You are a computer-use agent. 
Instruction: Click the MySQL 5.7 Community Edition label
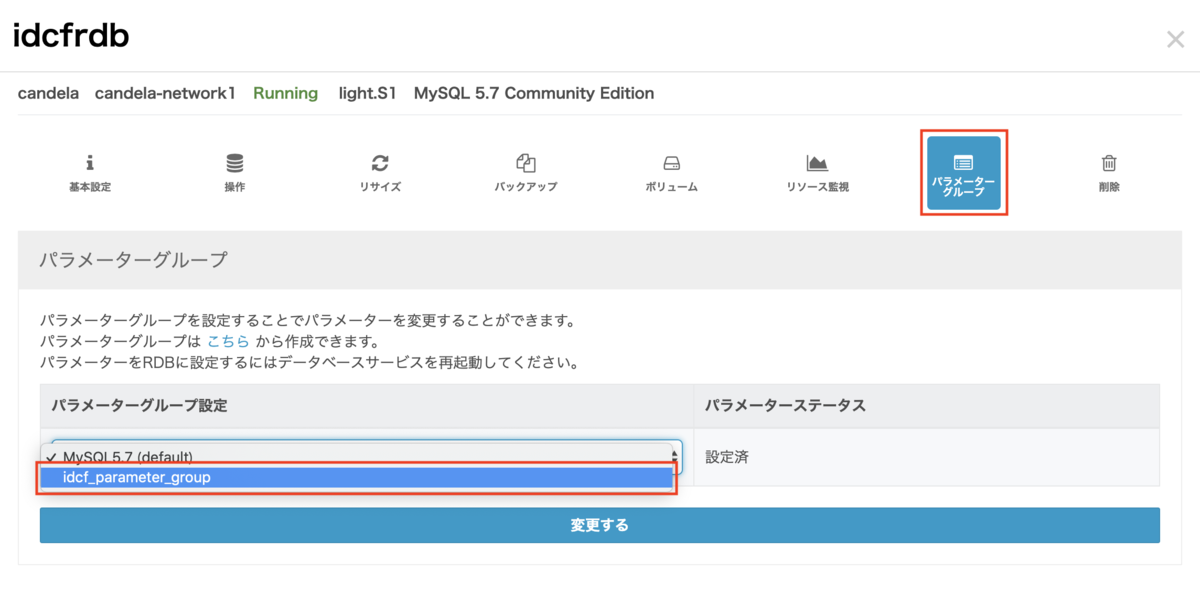pyautogui.click(x=534, y=93)
